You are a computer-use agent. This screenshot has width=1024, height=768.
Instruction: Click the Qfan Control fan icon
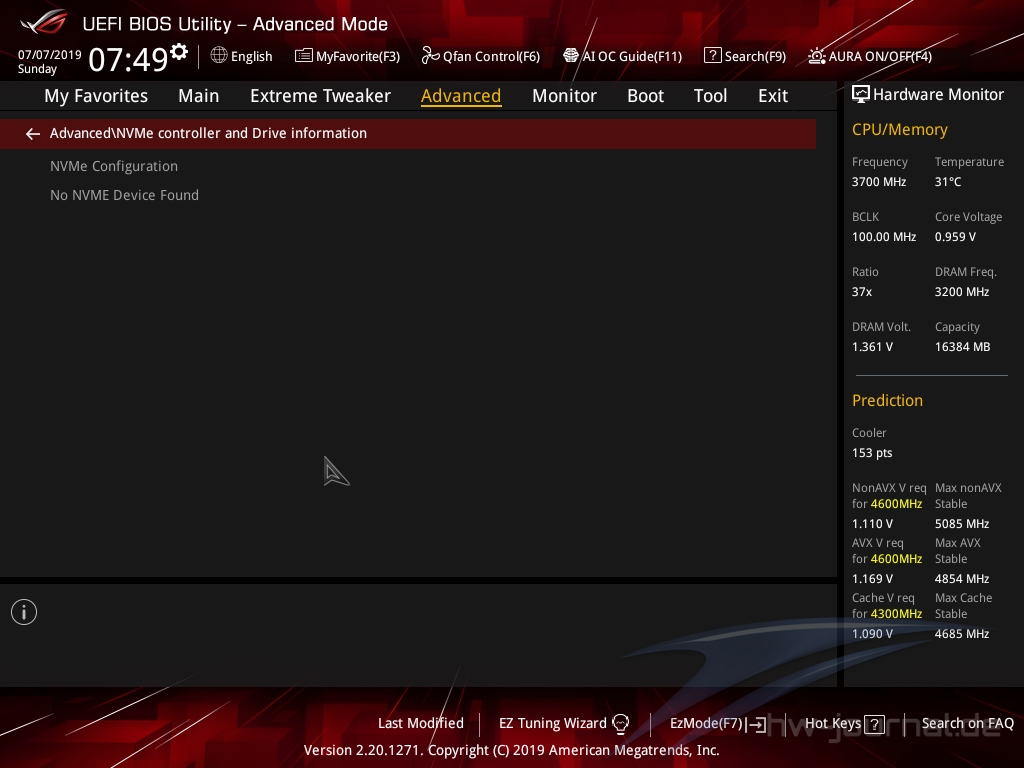pyautogui.click(x=430, y=56)
